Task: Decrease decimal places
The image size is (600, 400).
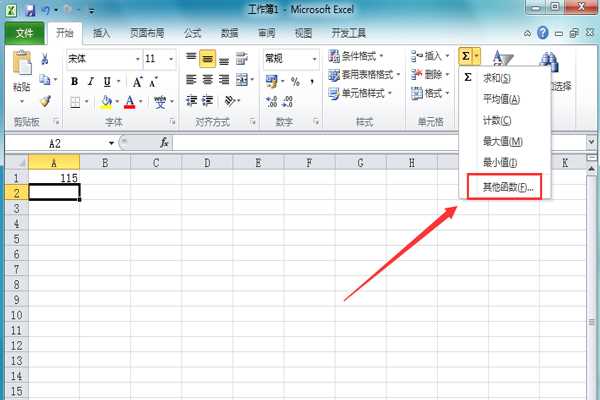Action: pos(287,102)
